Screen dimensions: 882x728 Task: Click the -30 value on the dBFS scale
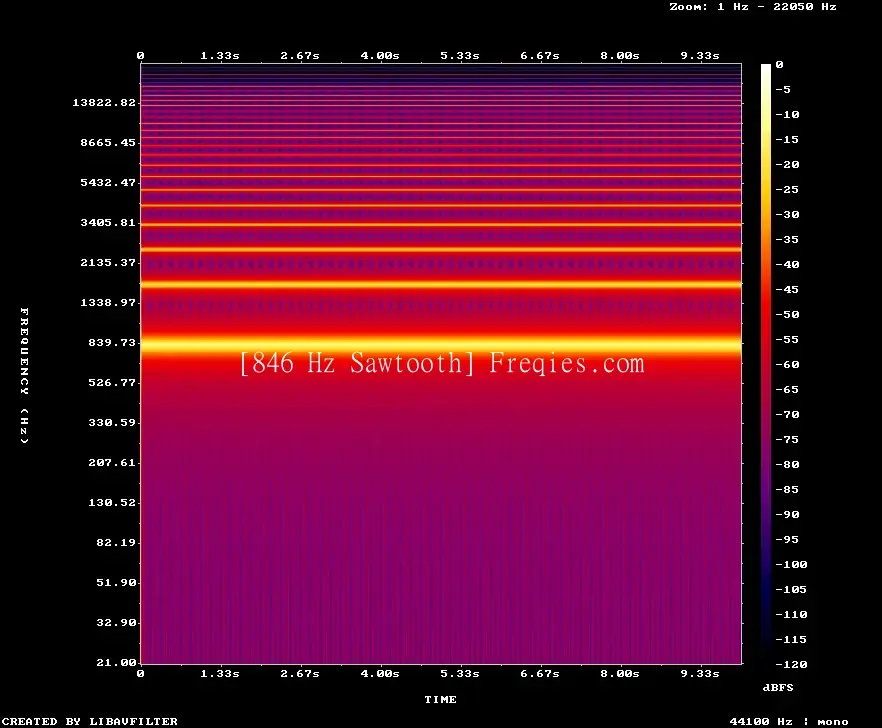coord(787,214)
